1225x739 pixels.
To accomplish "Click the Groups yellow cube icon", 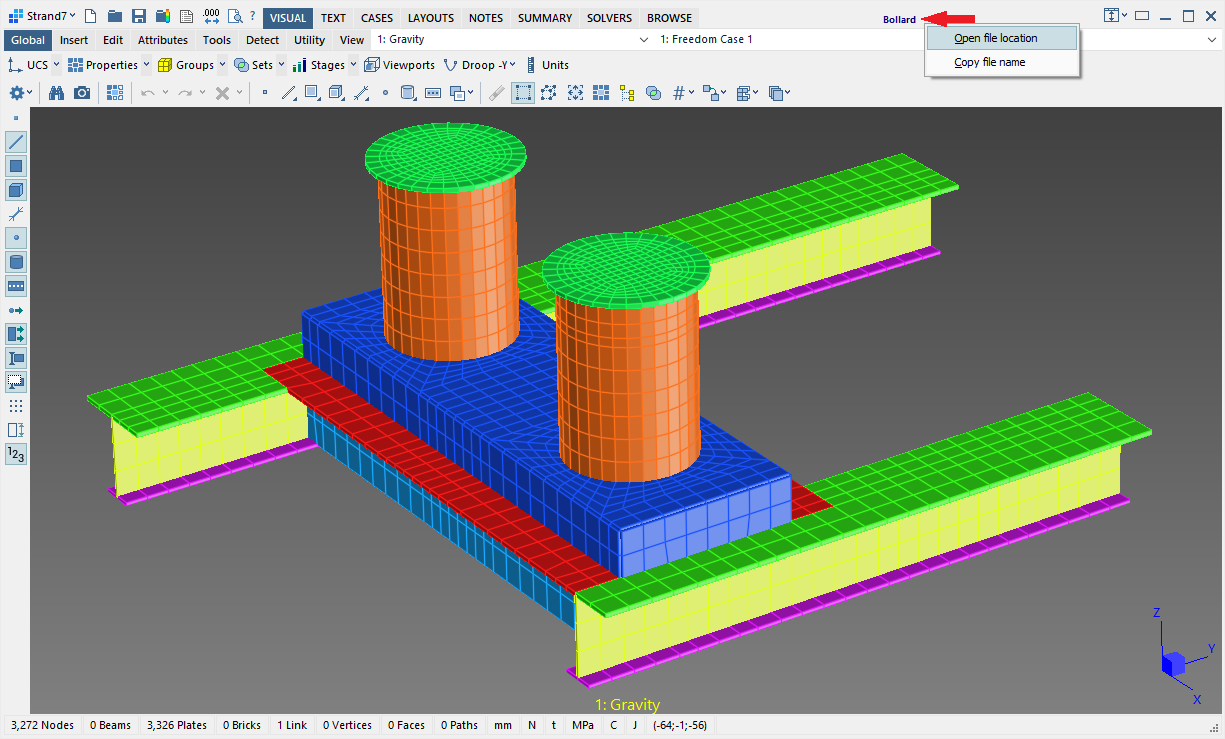I will pyautogui.click(x=165, y=65).
